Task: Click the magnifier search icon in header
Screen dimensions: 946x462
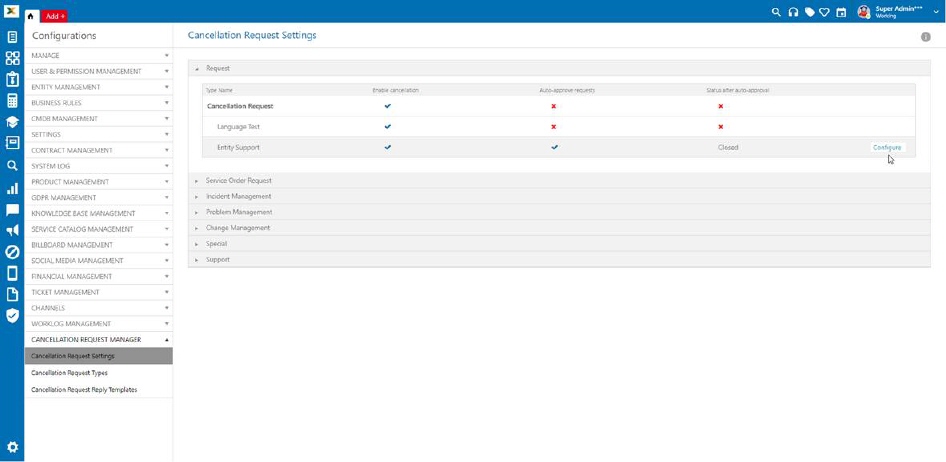Action: (x=776, y=12)
